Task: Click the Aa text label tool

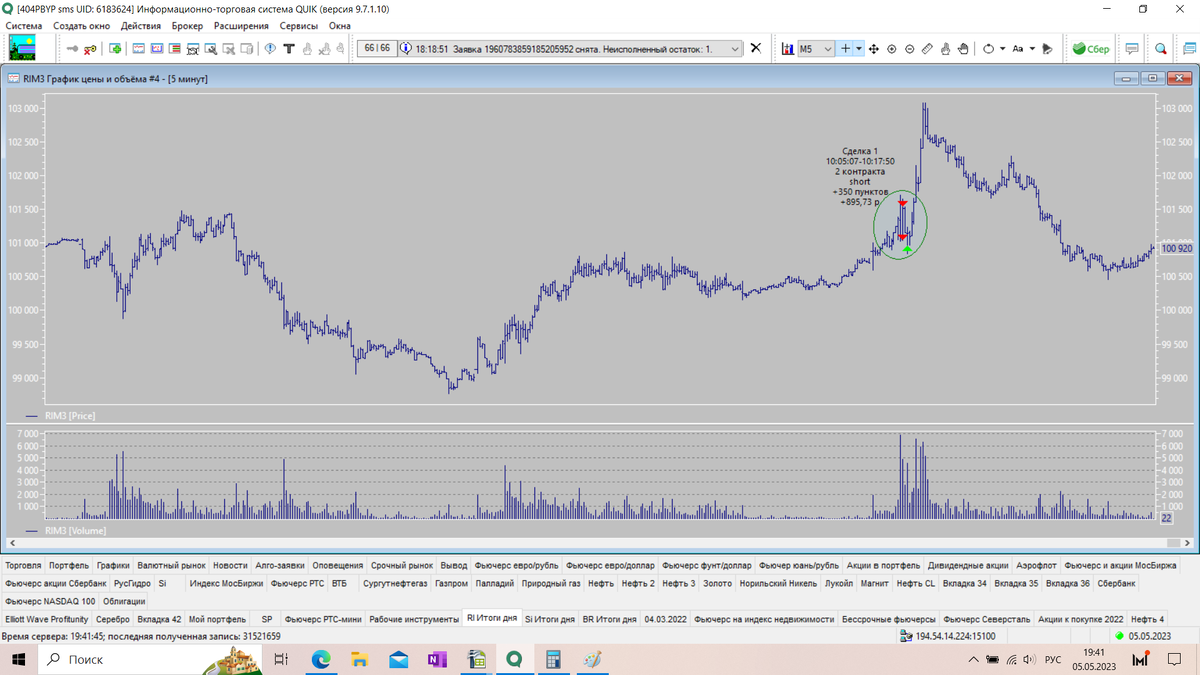Action: point(1017,48)
